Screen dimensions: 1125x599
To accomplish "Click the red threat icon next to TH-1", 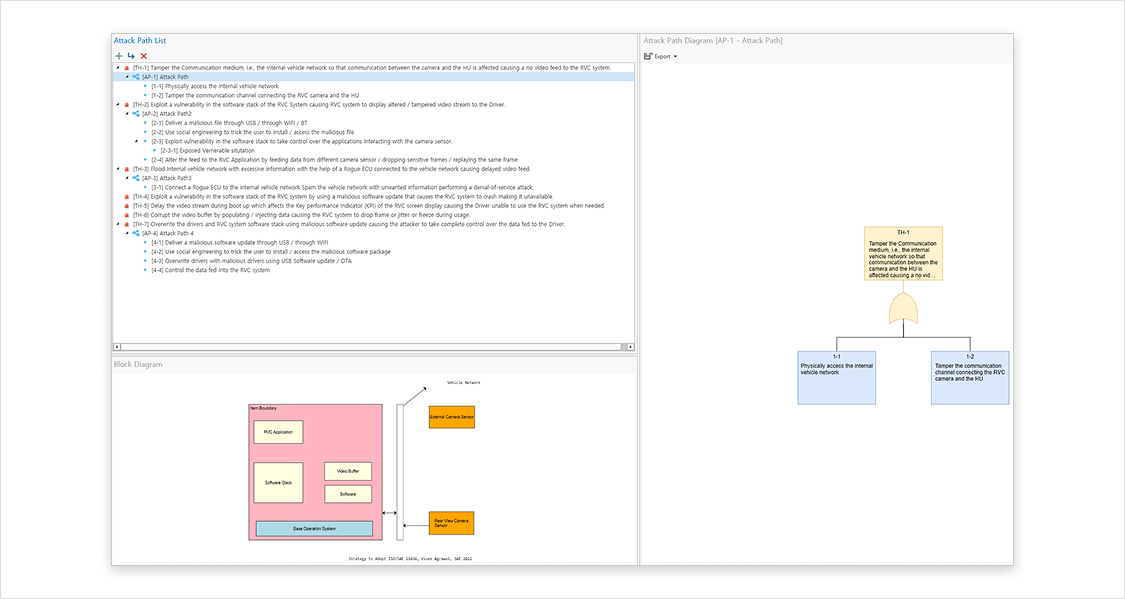I will [x=127, y=68].
